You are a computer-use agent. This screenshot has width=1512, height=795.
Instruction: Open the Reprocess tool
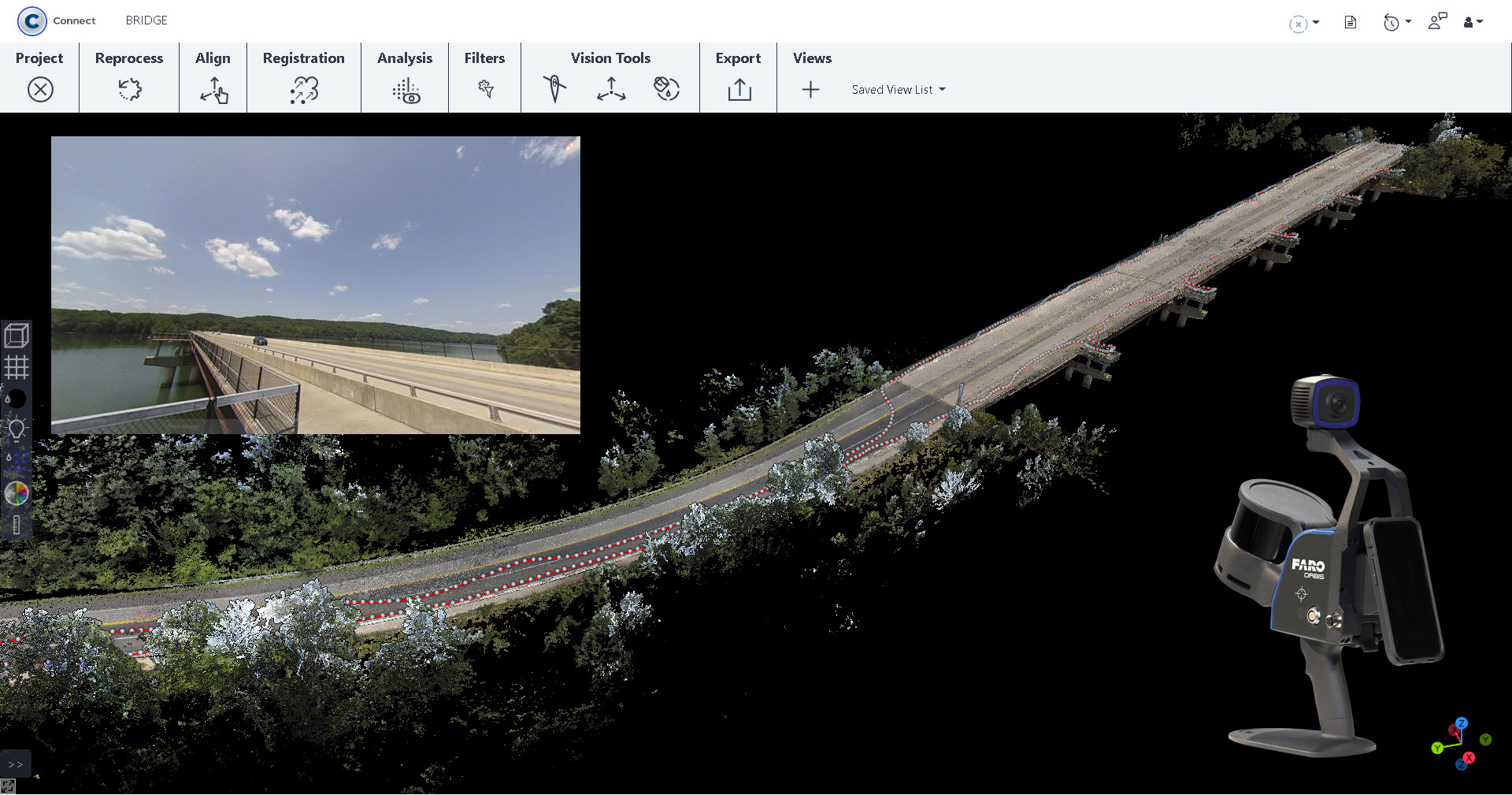pyautogui.click(x=129, y=89)
